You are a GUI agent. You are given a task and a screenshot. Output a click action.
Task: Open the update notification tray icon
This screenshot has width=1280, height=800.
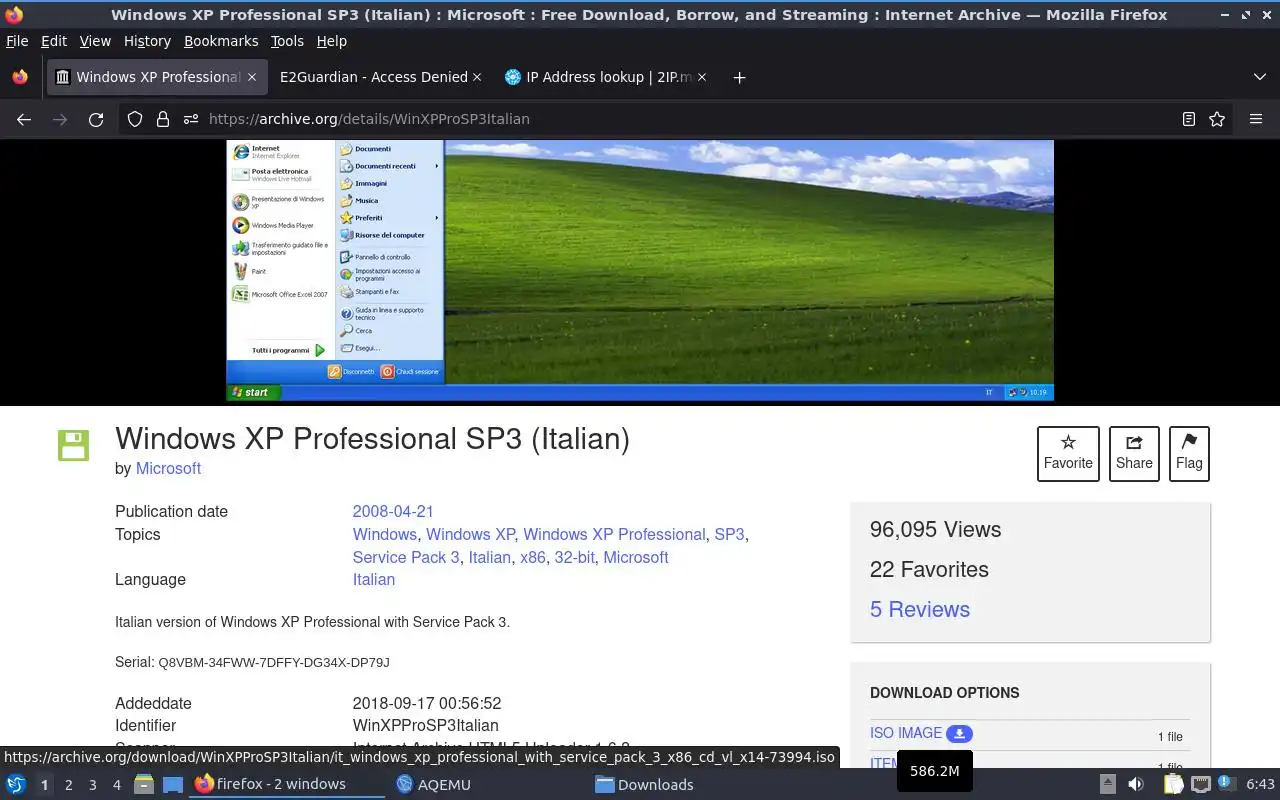tap(1224, 783)
